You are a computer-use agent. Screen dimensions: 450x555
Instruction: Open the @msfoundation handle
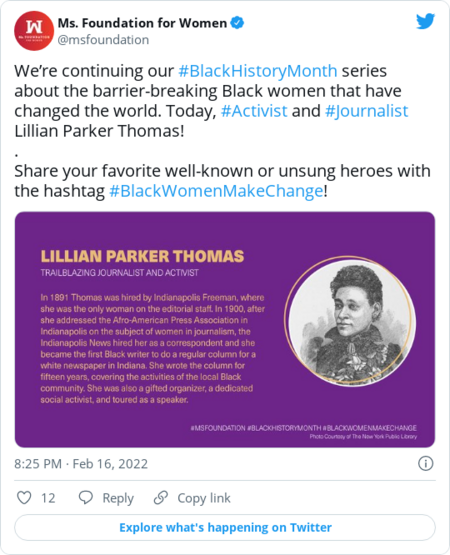point(103,40)
